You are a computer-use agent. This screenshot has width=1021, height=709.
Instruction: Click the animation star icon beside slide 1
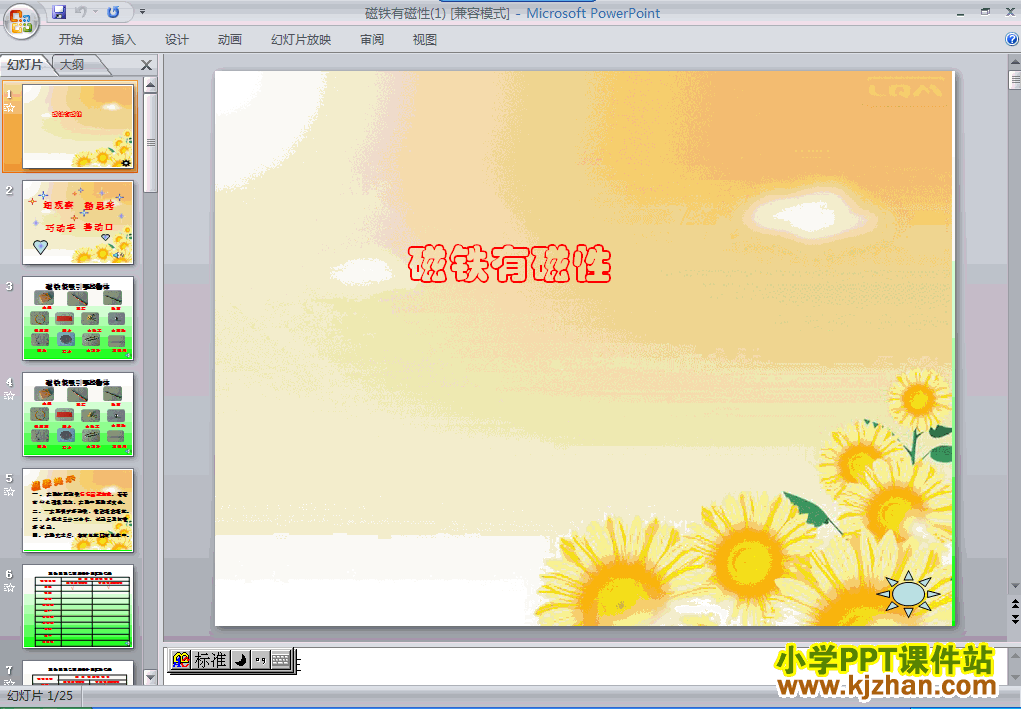10,108
